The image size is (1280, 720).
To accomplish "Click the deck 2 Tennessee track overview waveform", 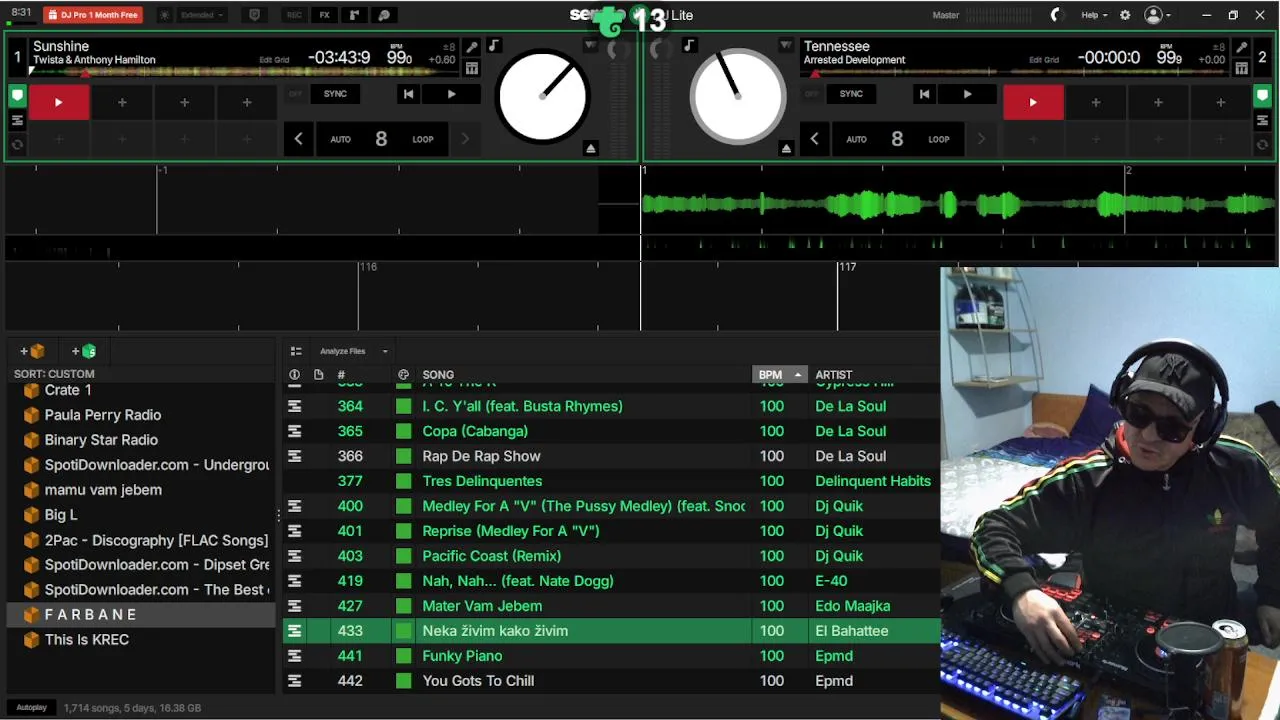I will (1015, 73).
